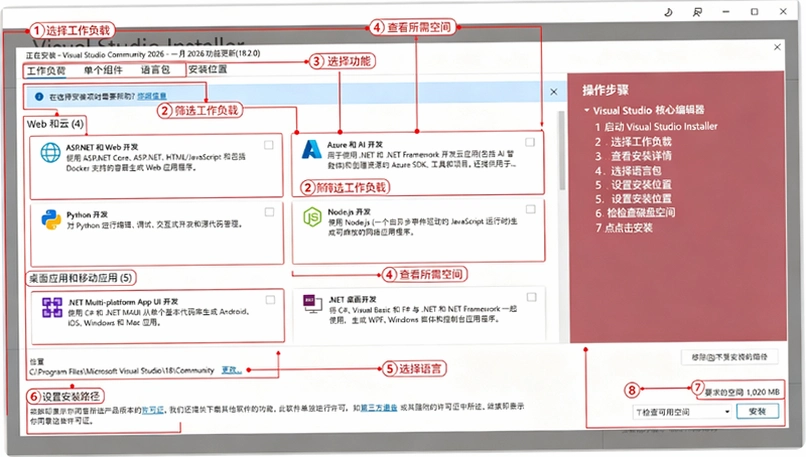The width and height of the screenshot is (806, 457).
Task: Click the remove unsupported components button
Action: click(729, 357)
